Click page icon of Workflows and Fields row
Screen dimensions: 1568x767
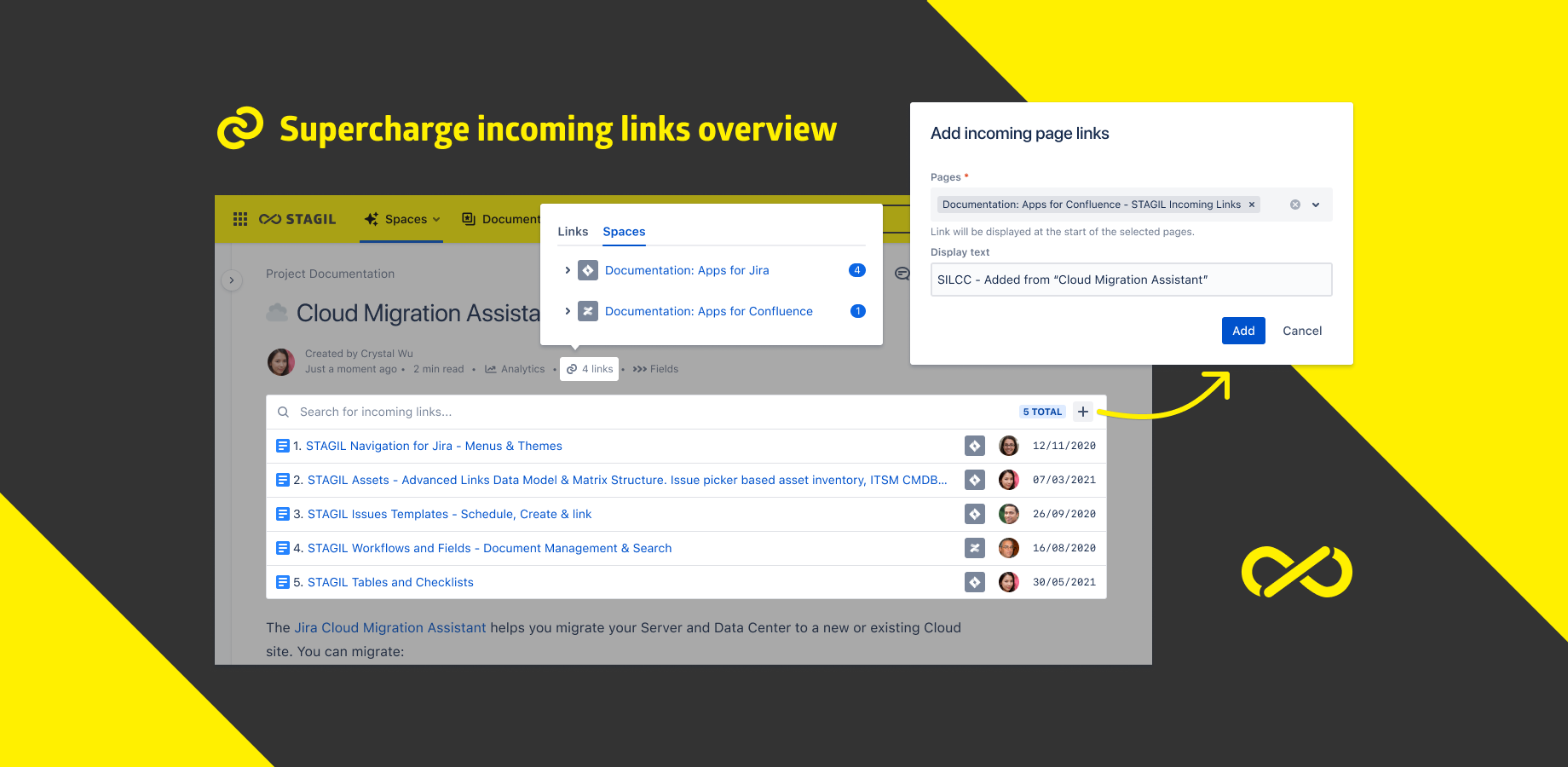click(283, 548)
